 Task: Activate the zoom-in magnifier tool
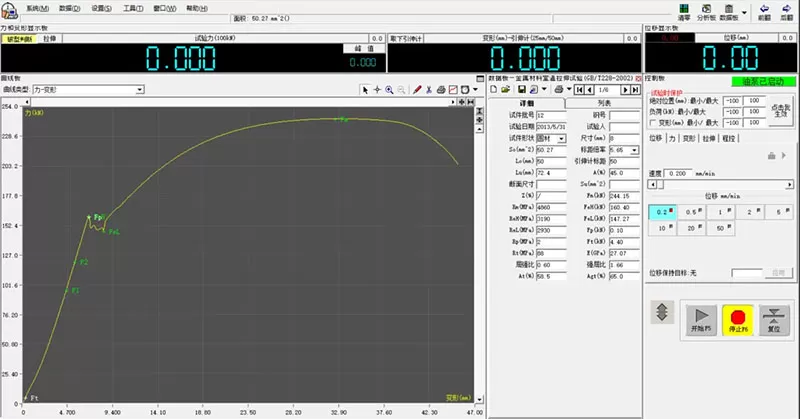[x=389, y=90]
